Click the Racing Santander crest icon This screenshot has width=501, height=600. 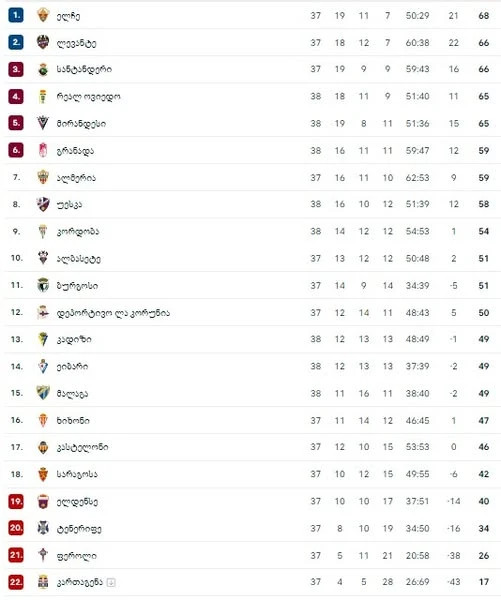43,69
